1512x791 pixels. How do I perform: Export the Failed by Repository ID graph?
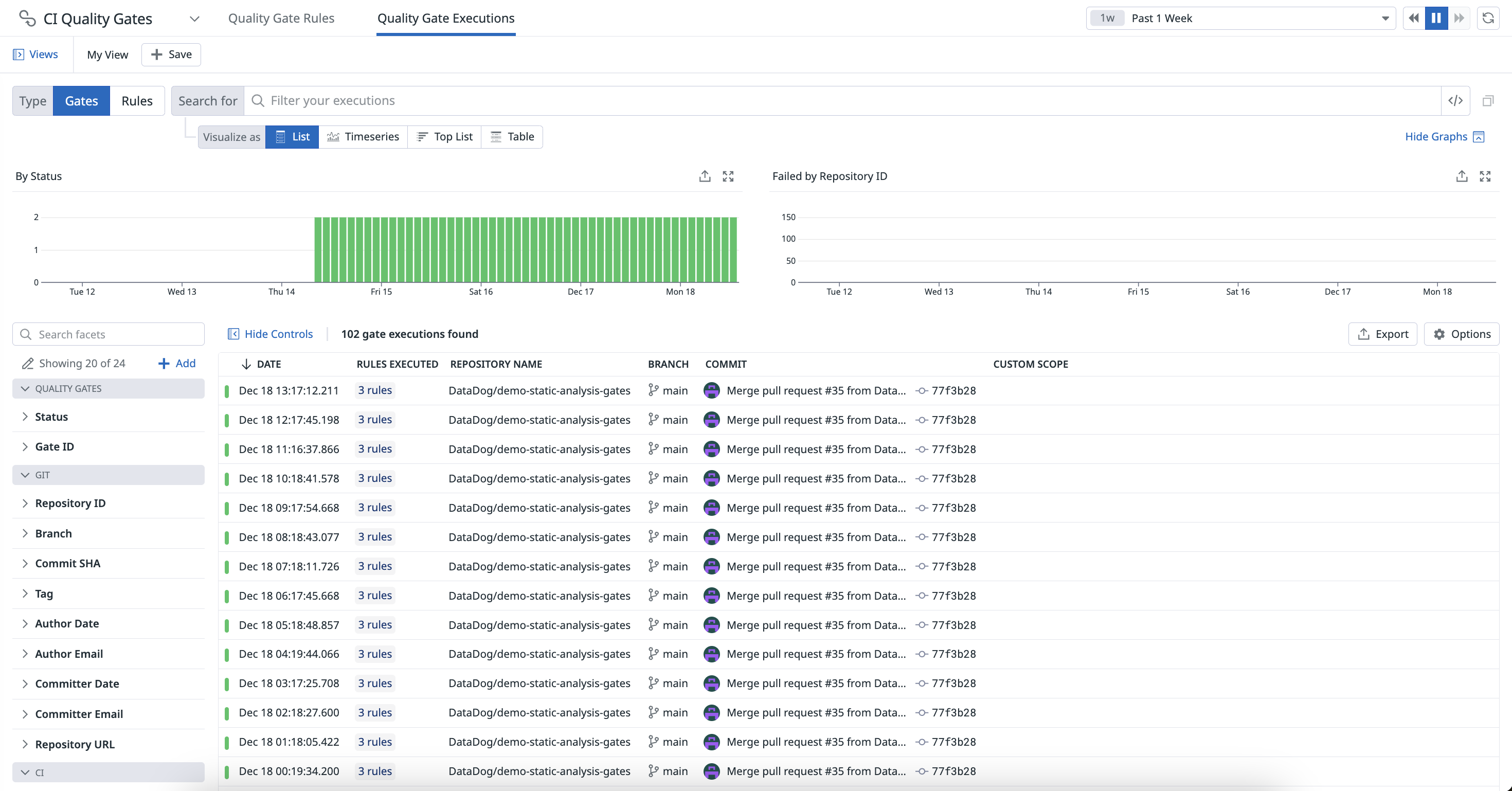click(x=1462, y=176)
